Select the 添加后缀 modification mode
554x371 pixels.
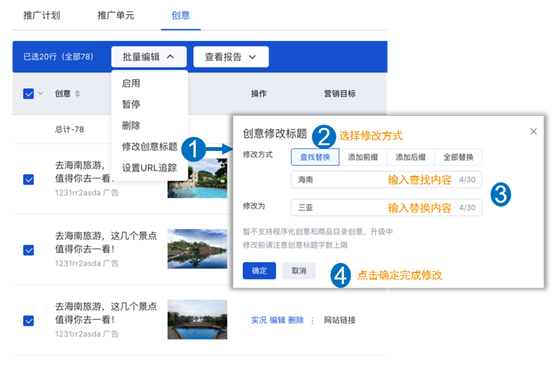tap(411, 157)
